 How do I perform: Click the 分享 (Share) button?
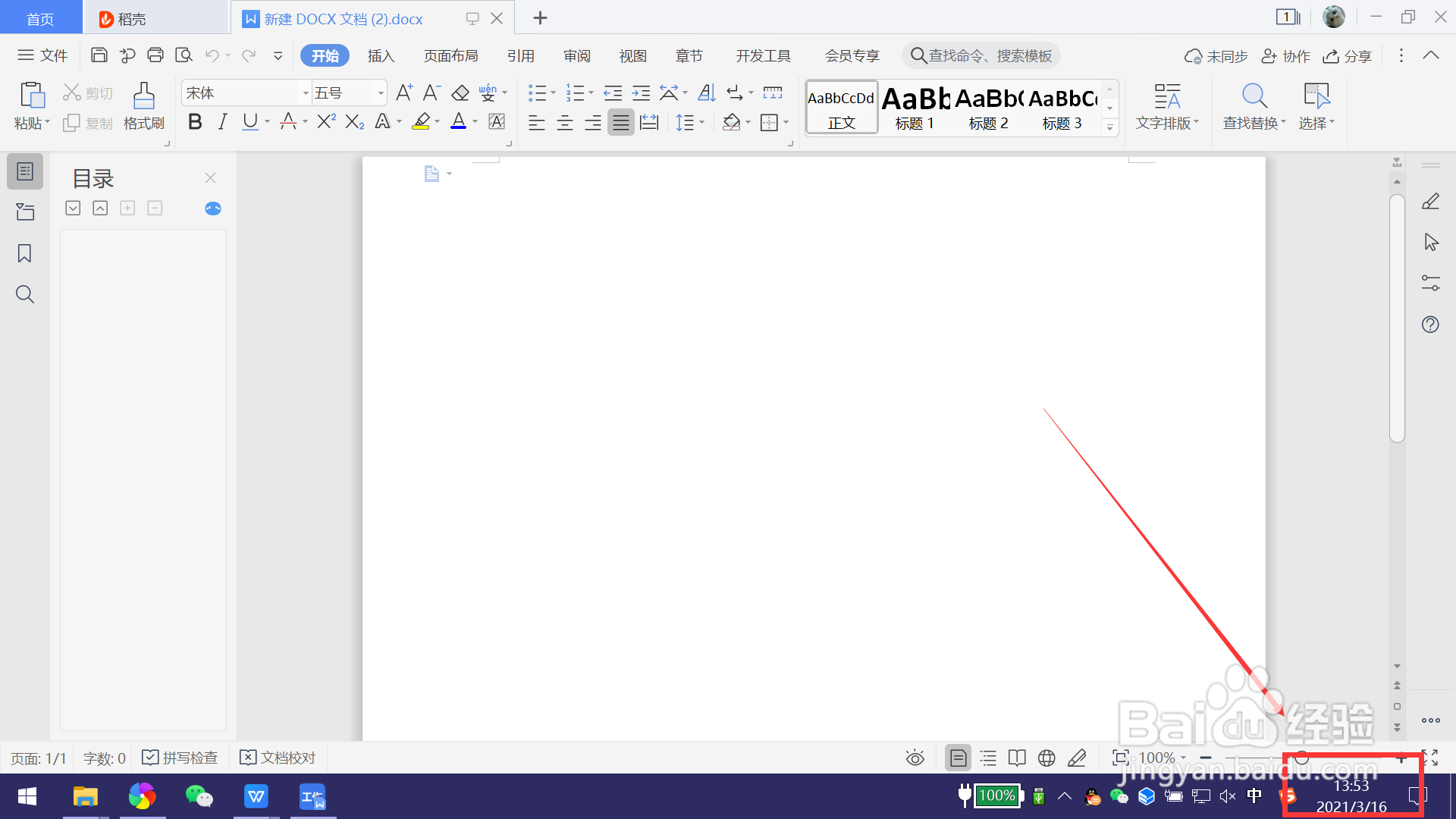coord(1348,56)
